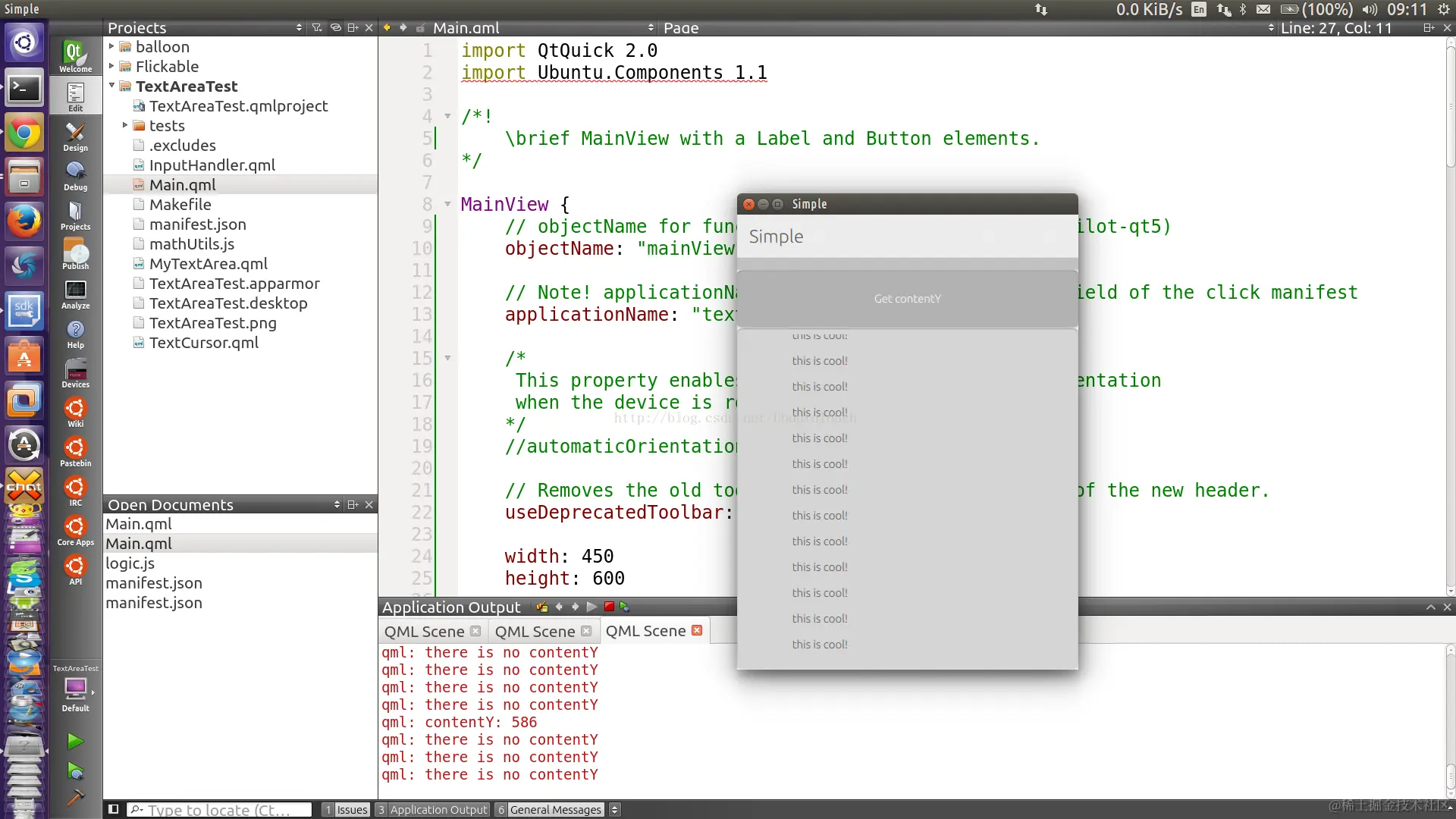Click the green Run button

point(74,741)
